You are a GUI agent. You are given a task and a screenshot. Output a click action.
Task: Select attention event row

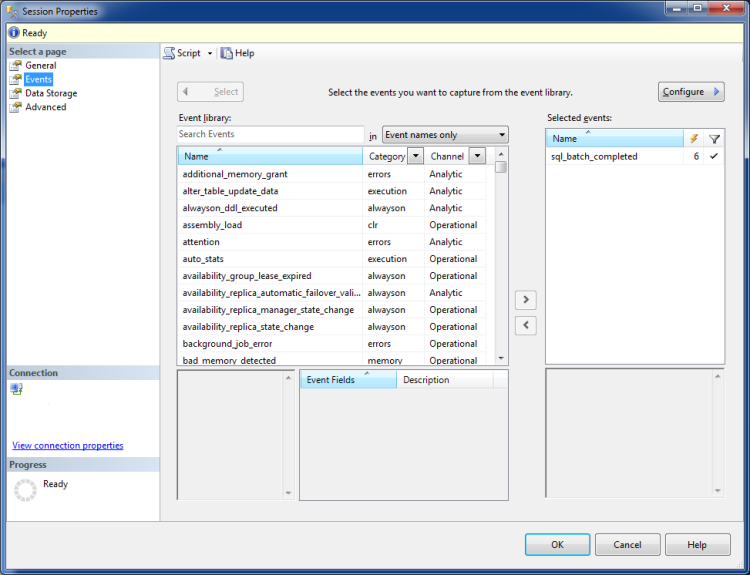click(x=331, y=242)
